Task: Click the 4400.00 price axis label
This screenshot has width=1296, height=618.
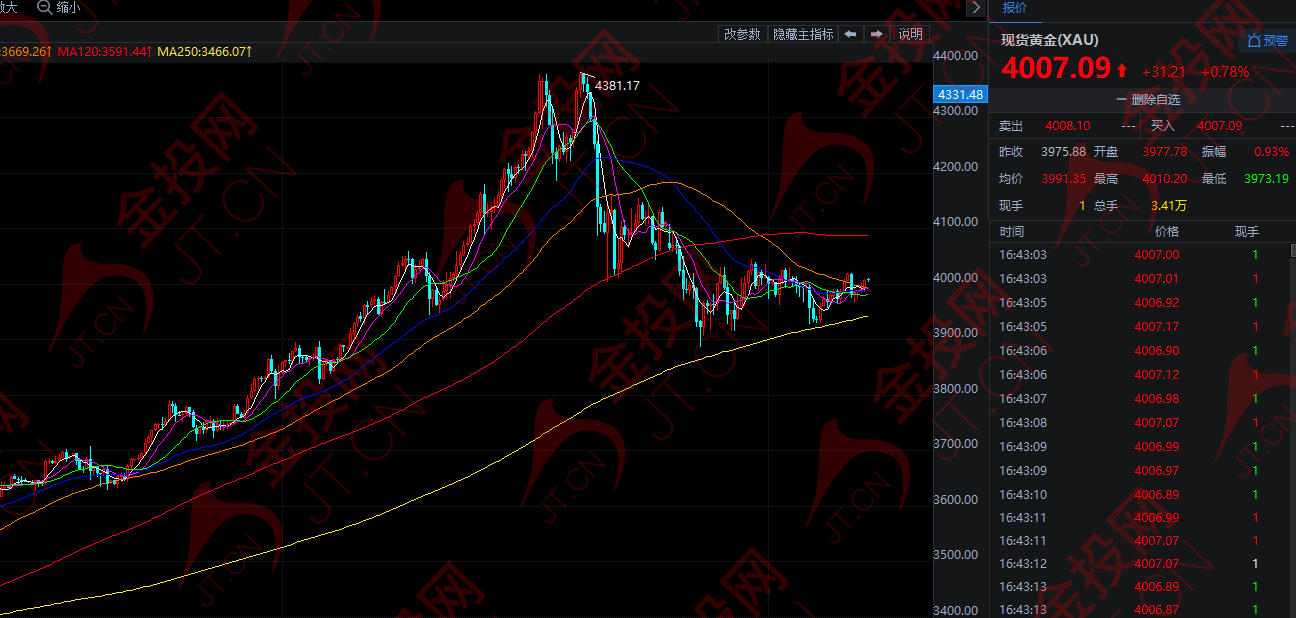Action: click(955, 55)
